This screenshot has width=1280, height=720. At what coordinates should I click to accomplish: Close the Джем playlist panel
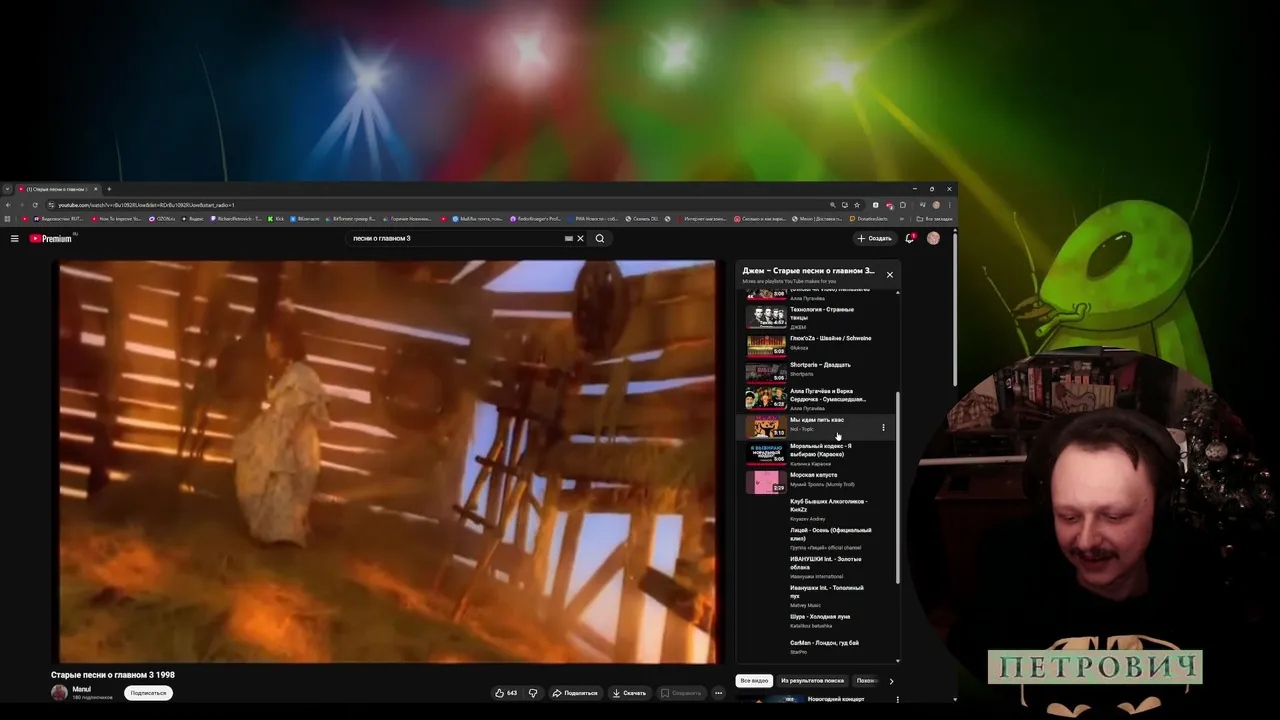pyautogui.click(x=889, y=275)
